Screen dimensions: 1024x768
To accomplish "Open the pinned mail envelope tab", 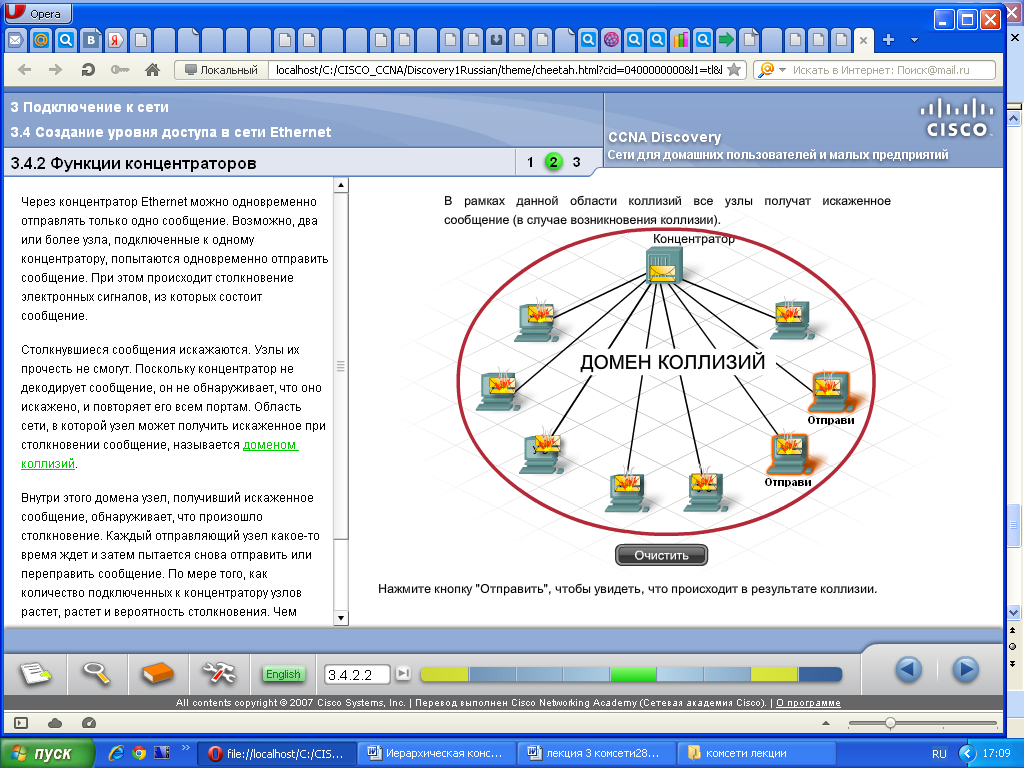I will [x=16, y=40].
